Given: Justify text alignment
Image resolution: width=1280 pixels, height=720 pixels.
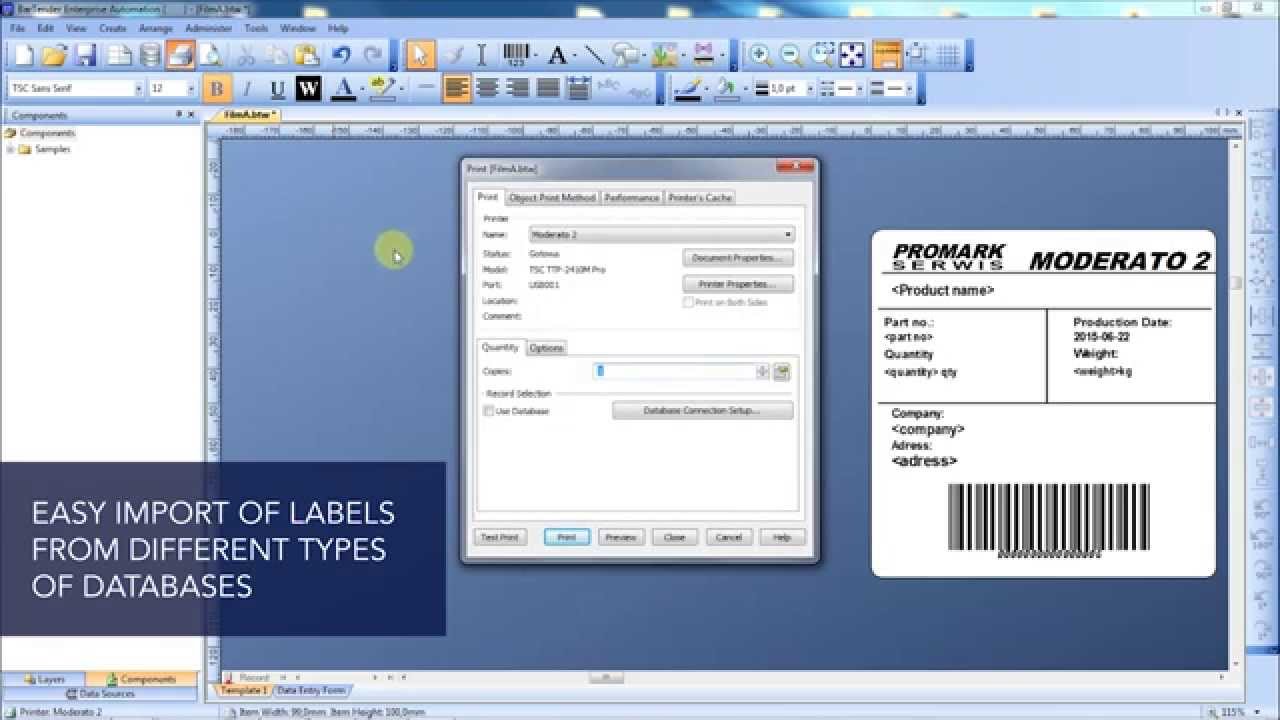Looking at the screenshot, I should pyautogui.click(x=548, y=88).
